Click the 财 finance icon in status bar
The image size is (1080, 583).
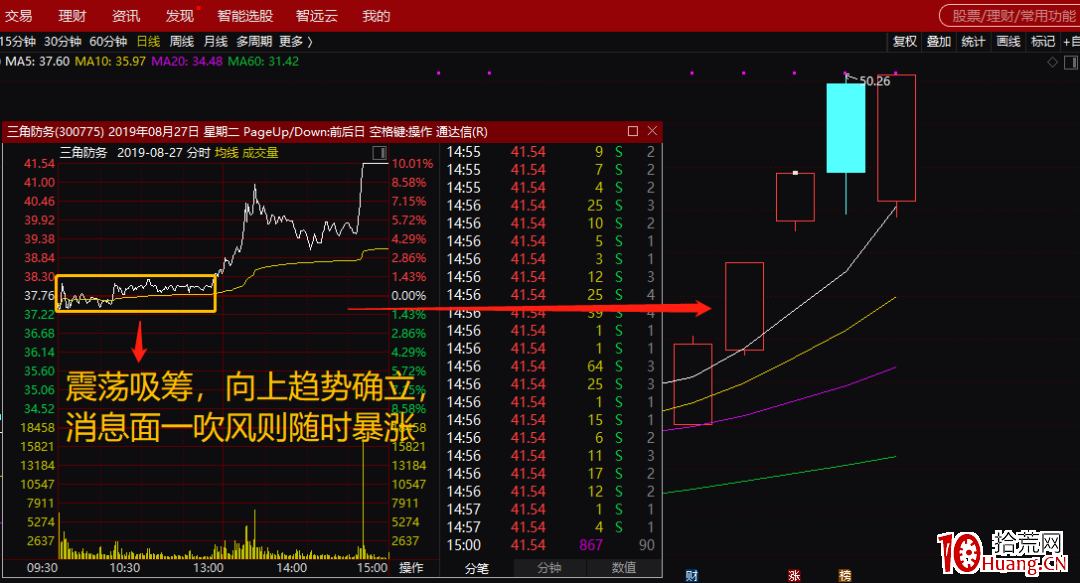pyautogui.click(x=692, y=573)
